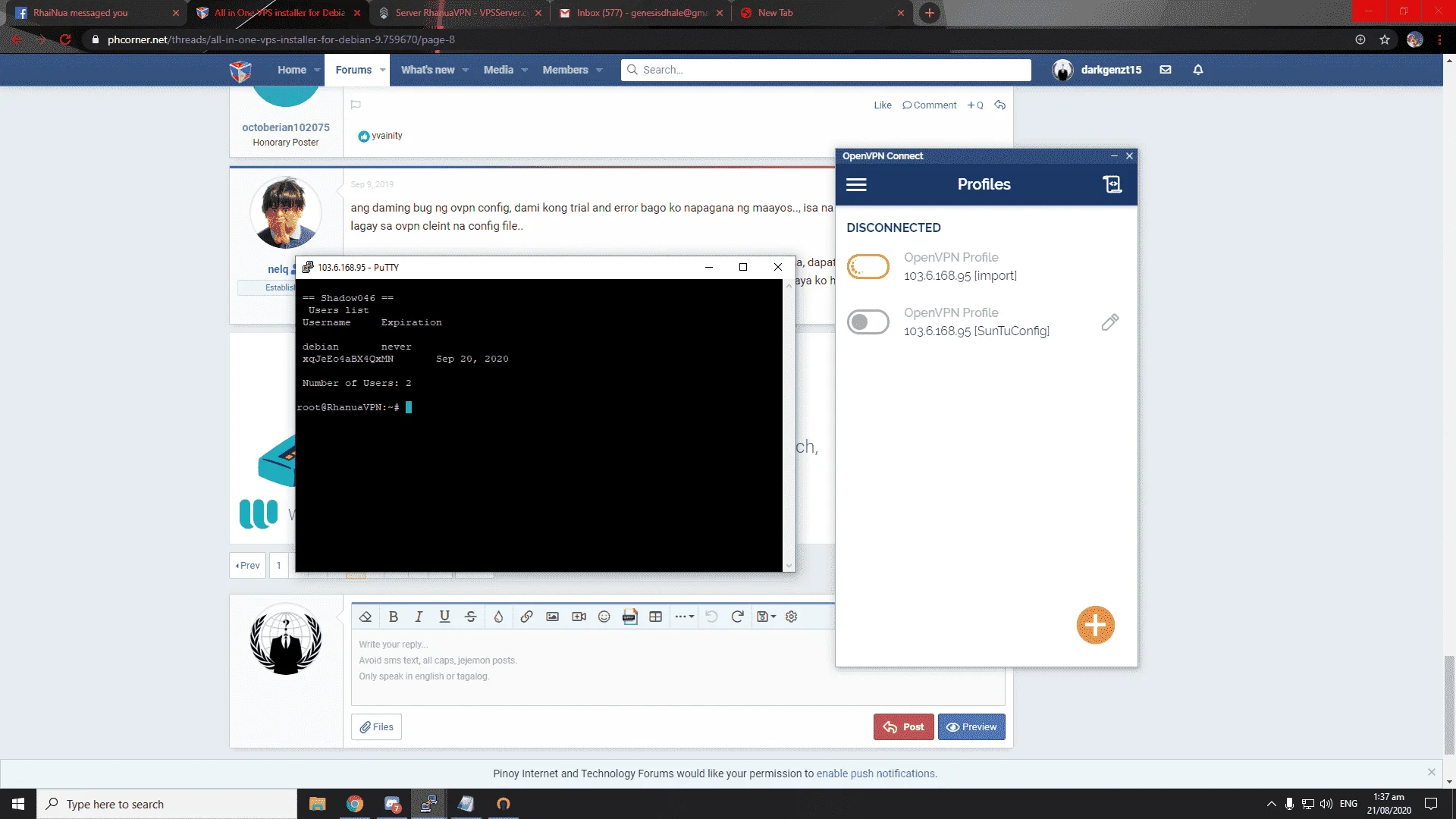The width and height of the screenshot is (1456, 819).
Task: Open text color droplet tool
Action: [x=498, y=617]
